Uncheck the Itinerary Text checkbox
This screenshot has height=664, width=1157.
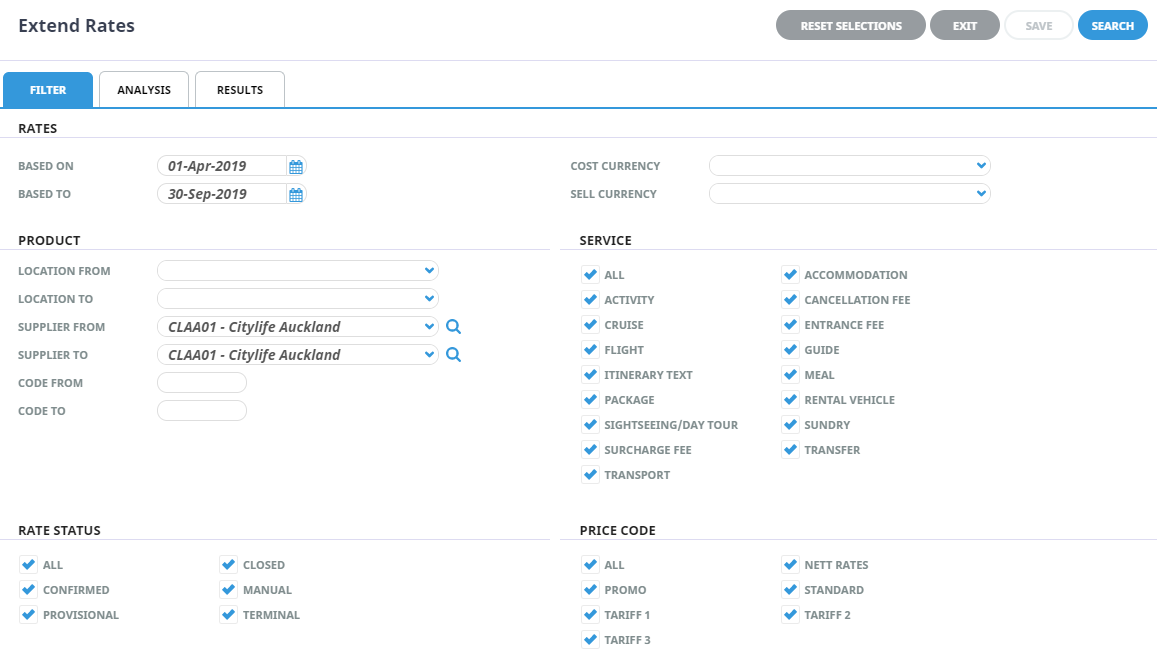(590, 376)
